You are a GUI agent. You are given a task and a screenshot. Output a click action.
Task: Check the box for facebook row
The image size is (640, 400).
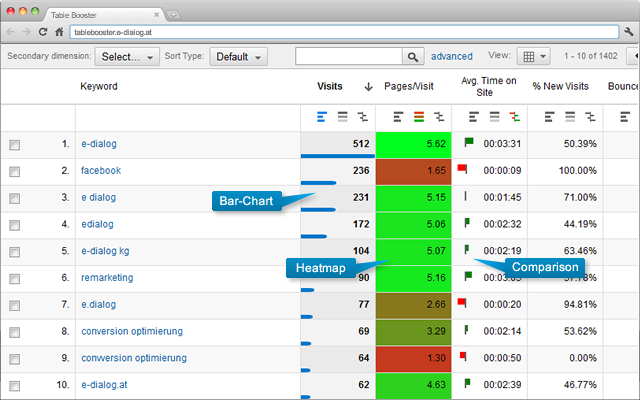click(15, 172)
